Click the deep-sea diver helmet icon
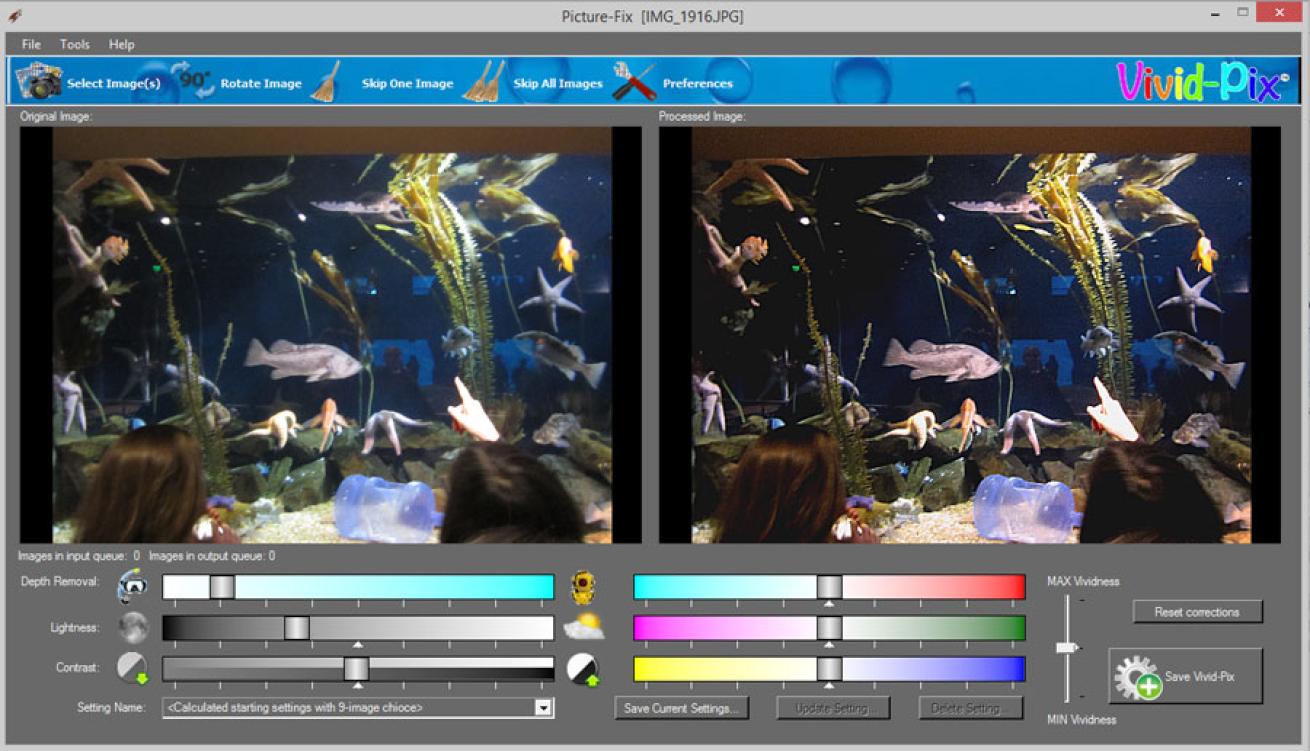This screenshot has height=751, width=1310. (x=583, y=587)
